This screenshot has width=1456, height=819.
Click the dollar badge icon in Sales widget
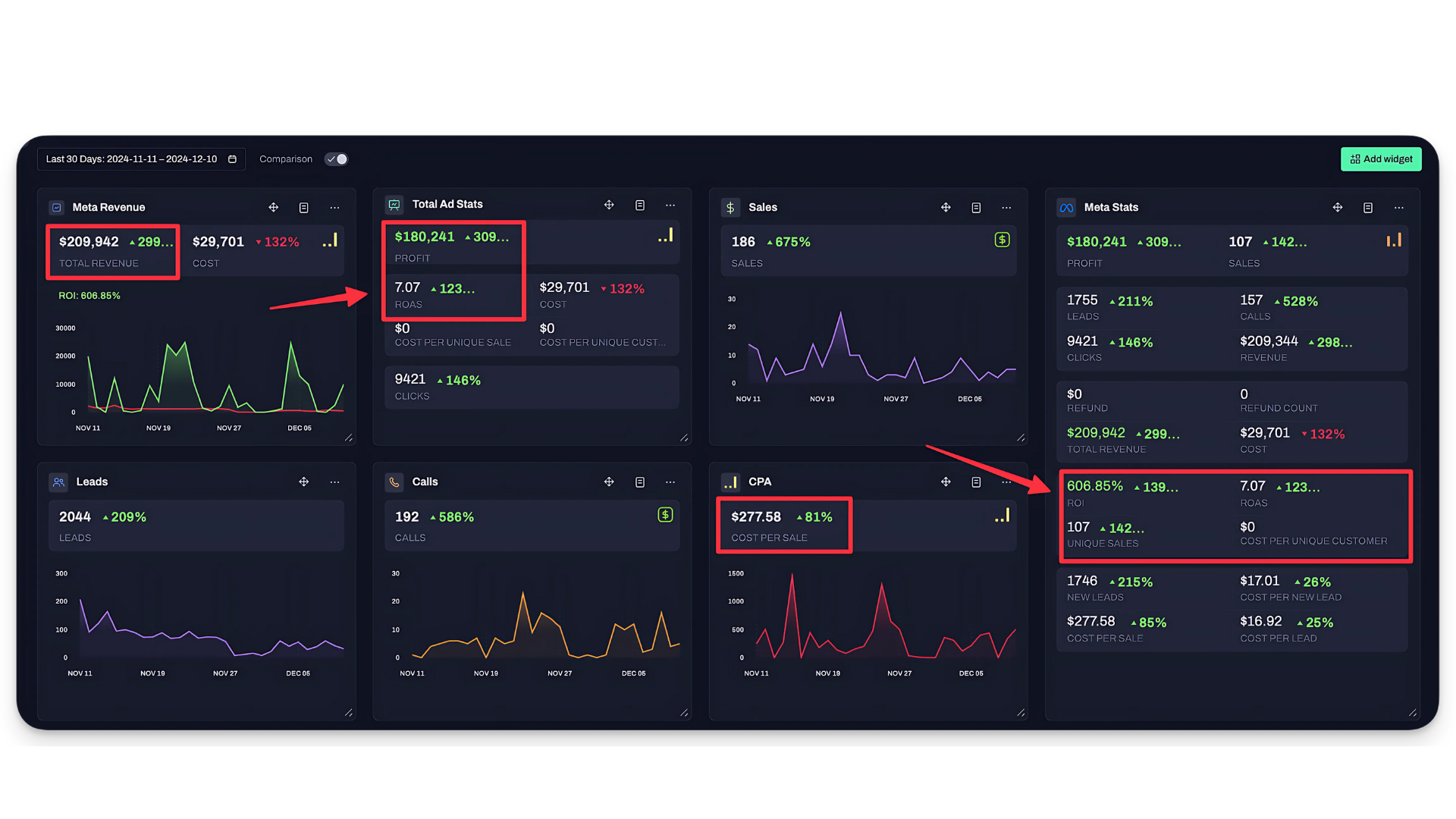[x=1002, y=240]
